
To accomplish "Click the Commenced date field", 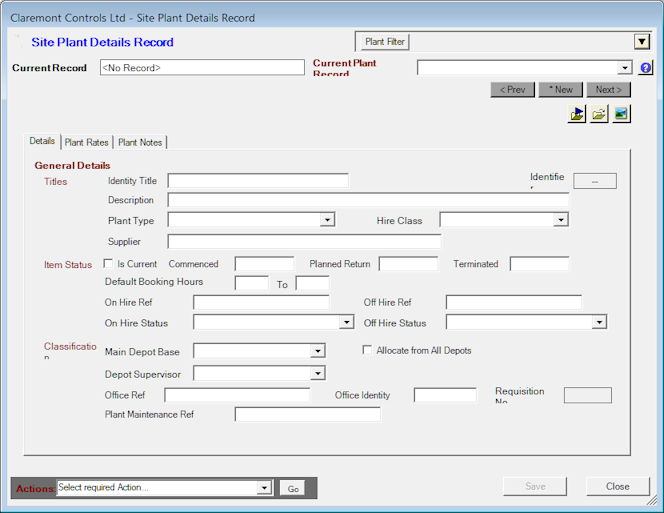I will point(264,263).
